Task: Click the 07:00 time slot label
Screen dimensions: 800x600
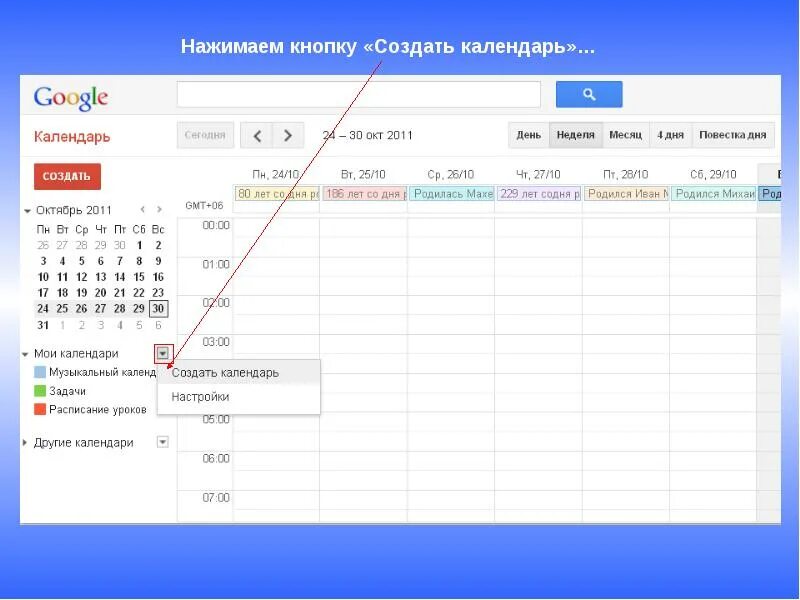Action: point(216,497)
